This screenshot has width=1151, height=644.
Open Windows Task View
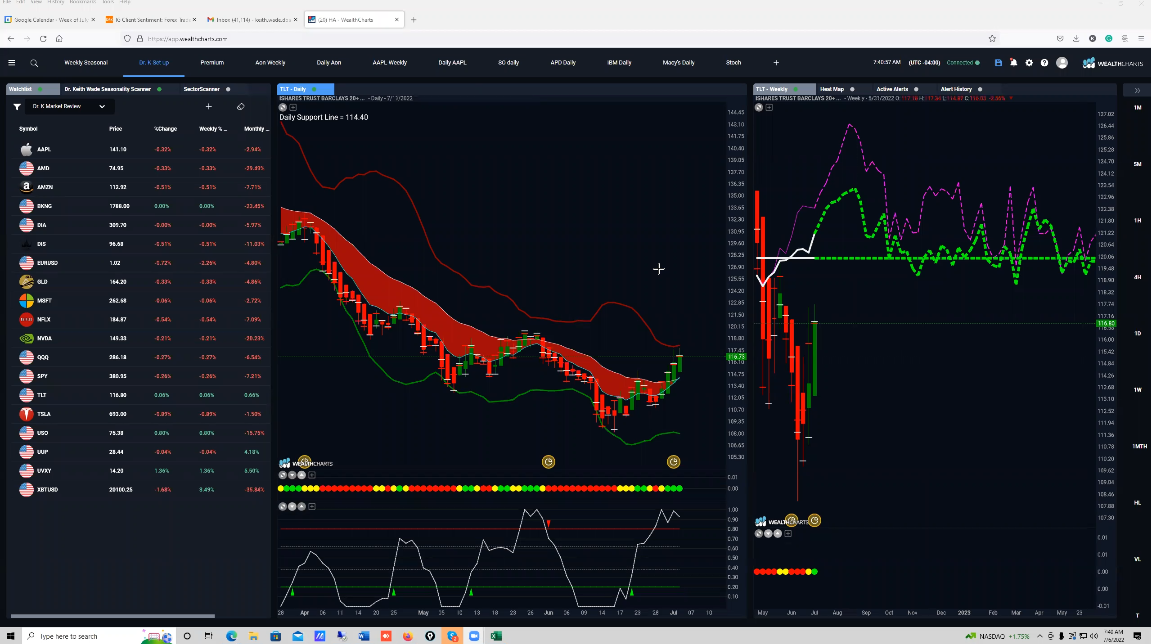(x=209, y=636)
